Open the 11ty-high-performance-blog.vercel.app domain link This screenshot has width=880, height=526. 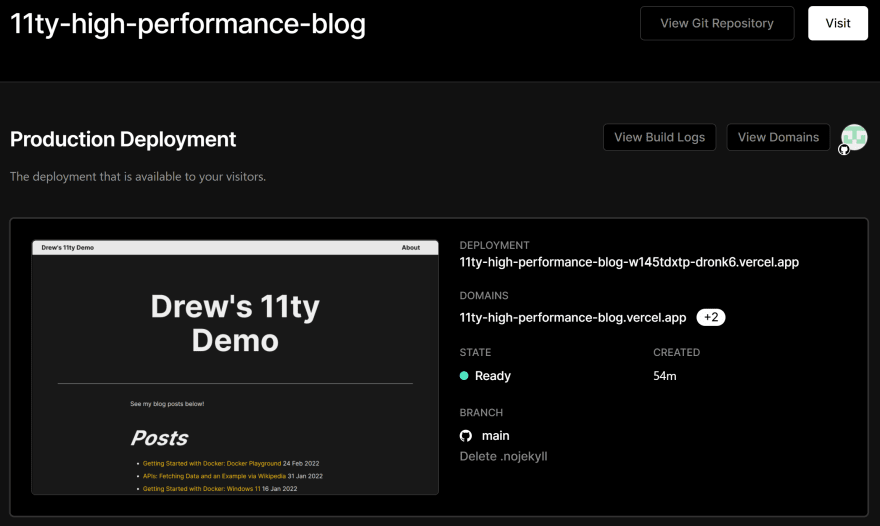[x=572, y=318]
